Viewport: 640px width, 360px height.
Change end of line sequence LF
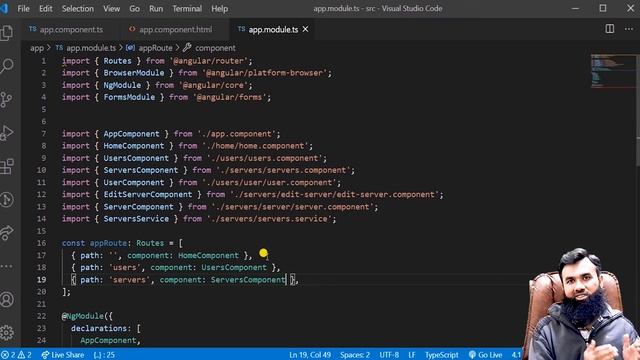point(412,355)
